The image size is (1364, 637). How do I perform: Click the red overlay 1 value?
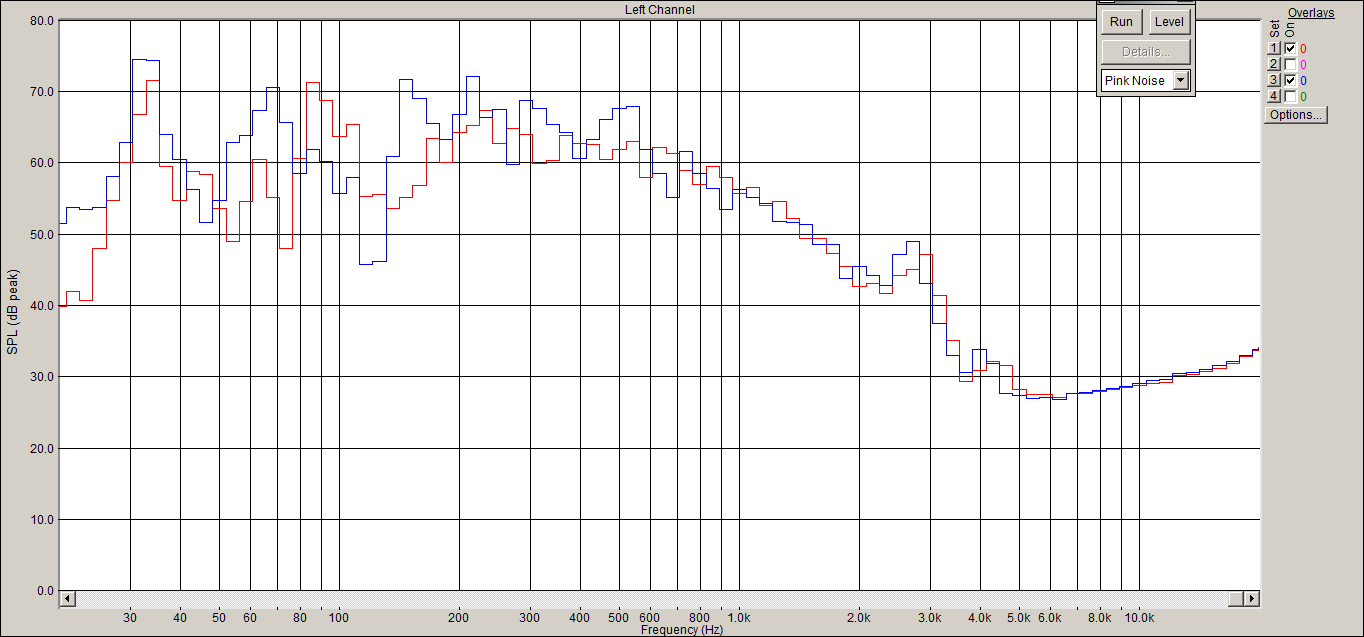point(1303,49)
